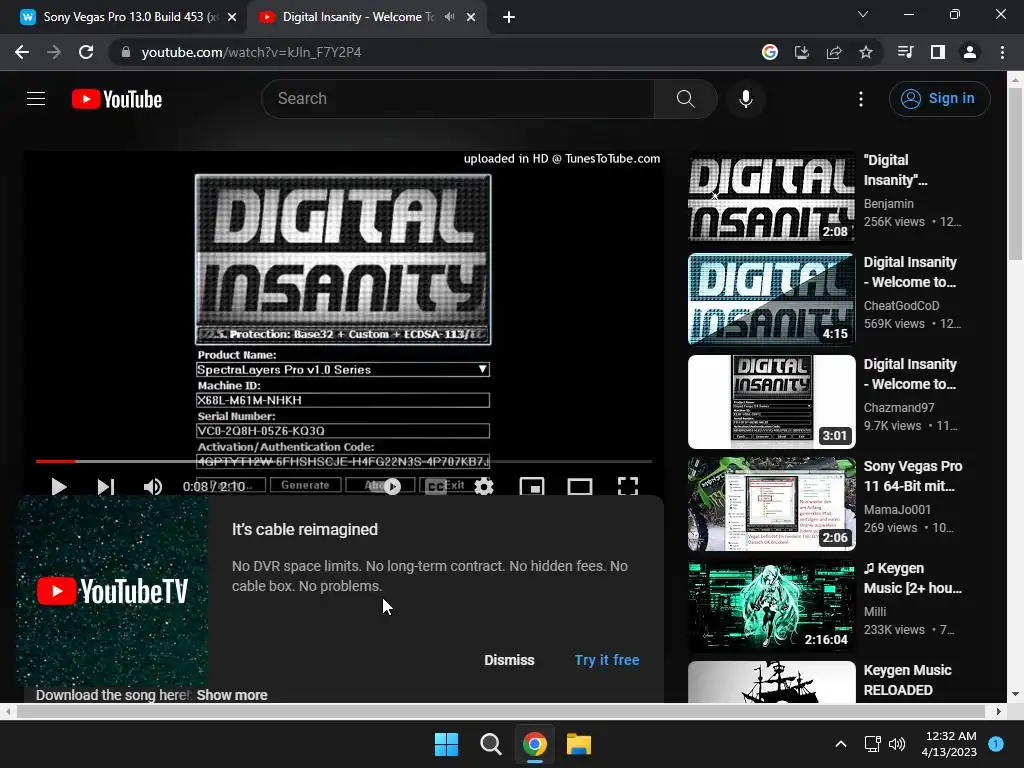Skip to the next video

pyautogui.click(x=106, y=487)
